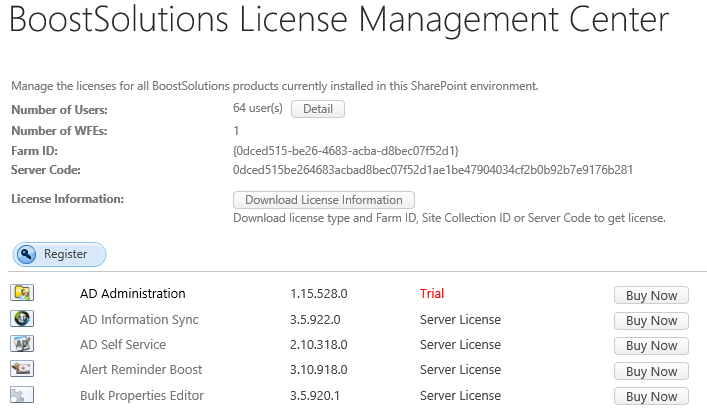Screen dimensions: 707x411
Task: Click the AD Self Service product icon
Action: click(22, 344)
